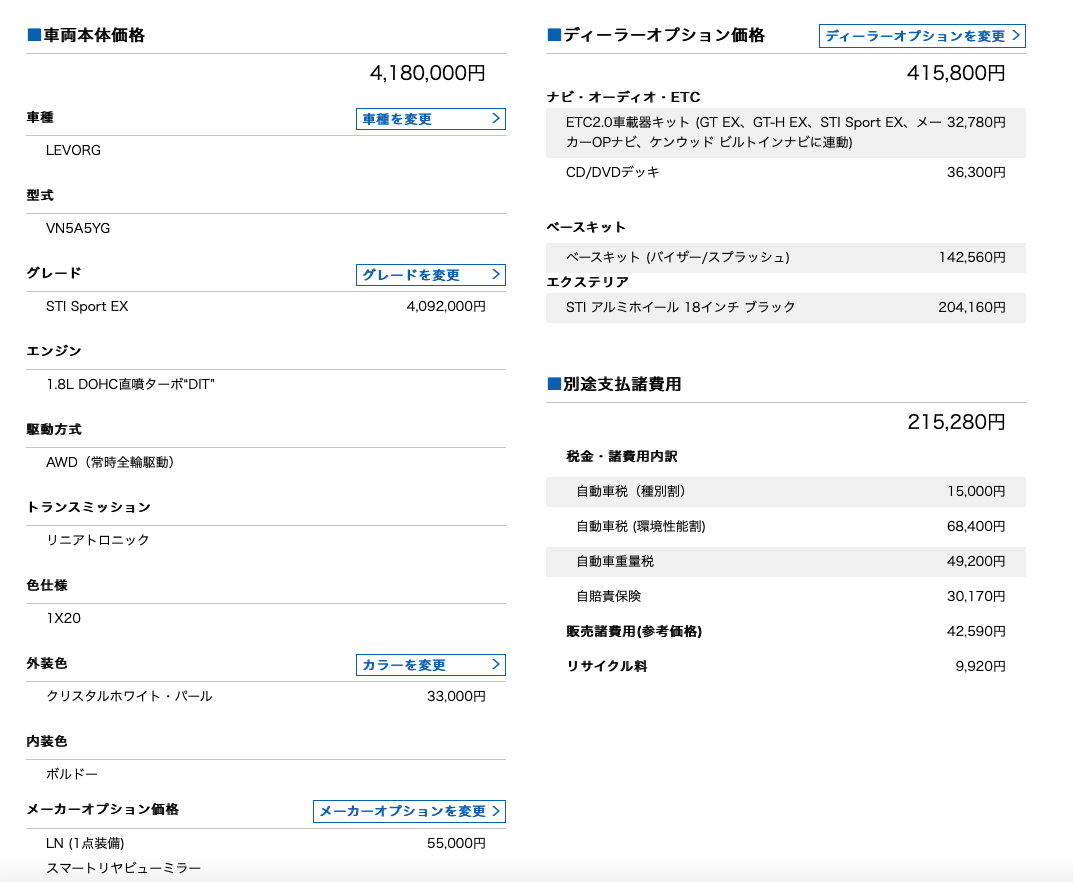1073x882 pixels.
Task: Click the CD/DVDデッキ row
Action: coord(786,172)
